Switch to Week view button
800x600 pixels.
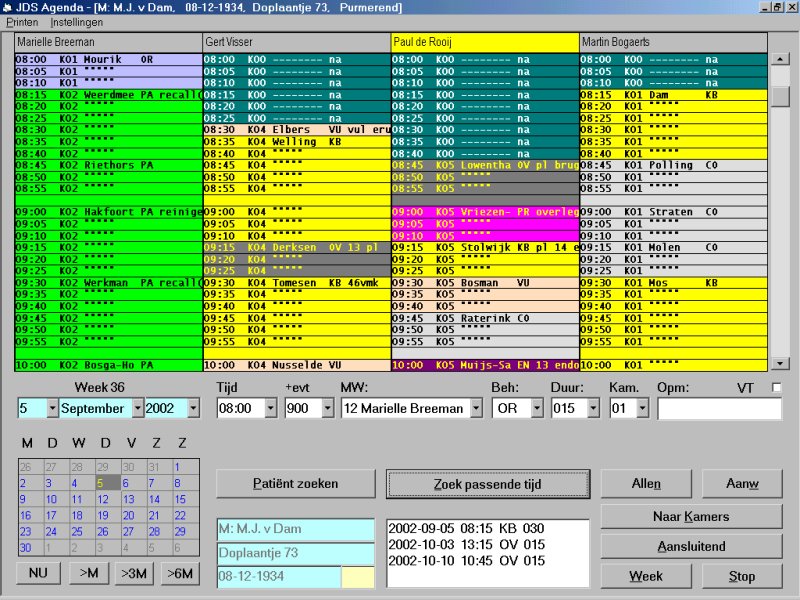646,577
